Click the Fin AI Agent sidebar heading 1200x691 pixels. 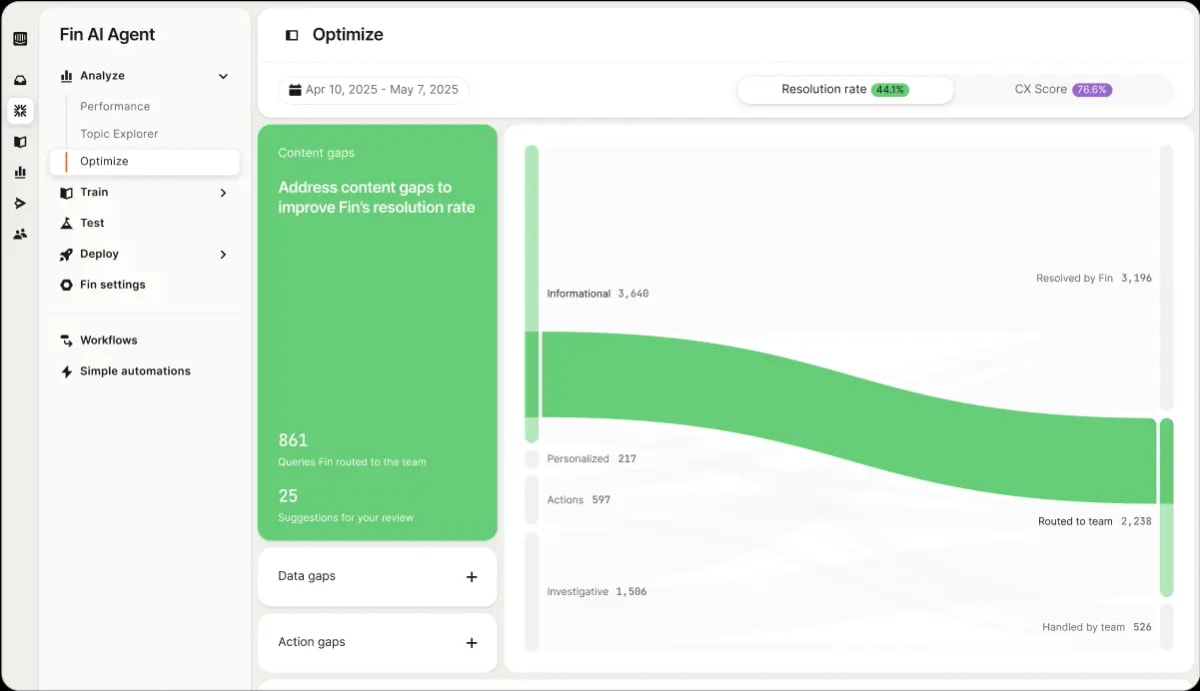tap(107, 35)
